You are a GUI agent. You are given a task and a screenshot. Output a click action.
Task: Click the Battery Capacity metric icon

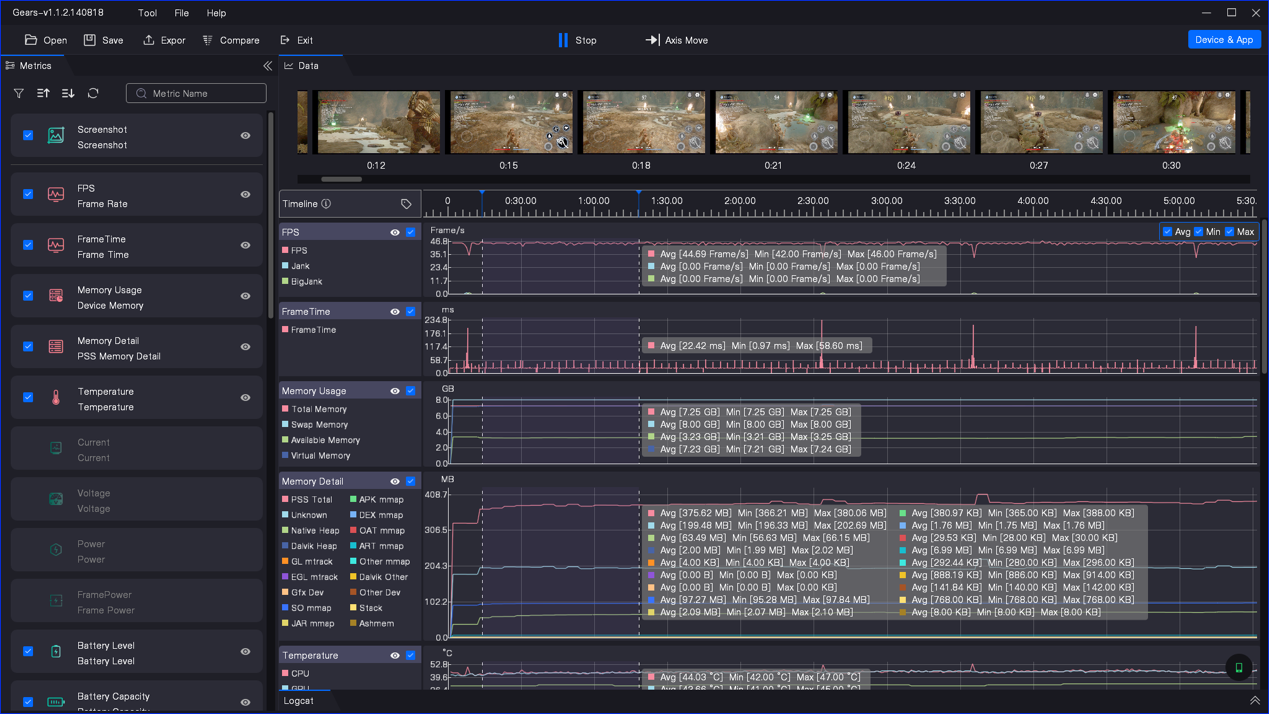(x=56, y=702)
